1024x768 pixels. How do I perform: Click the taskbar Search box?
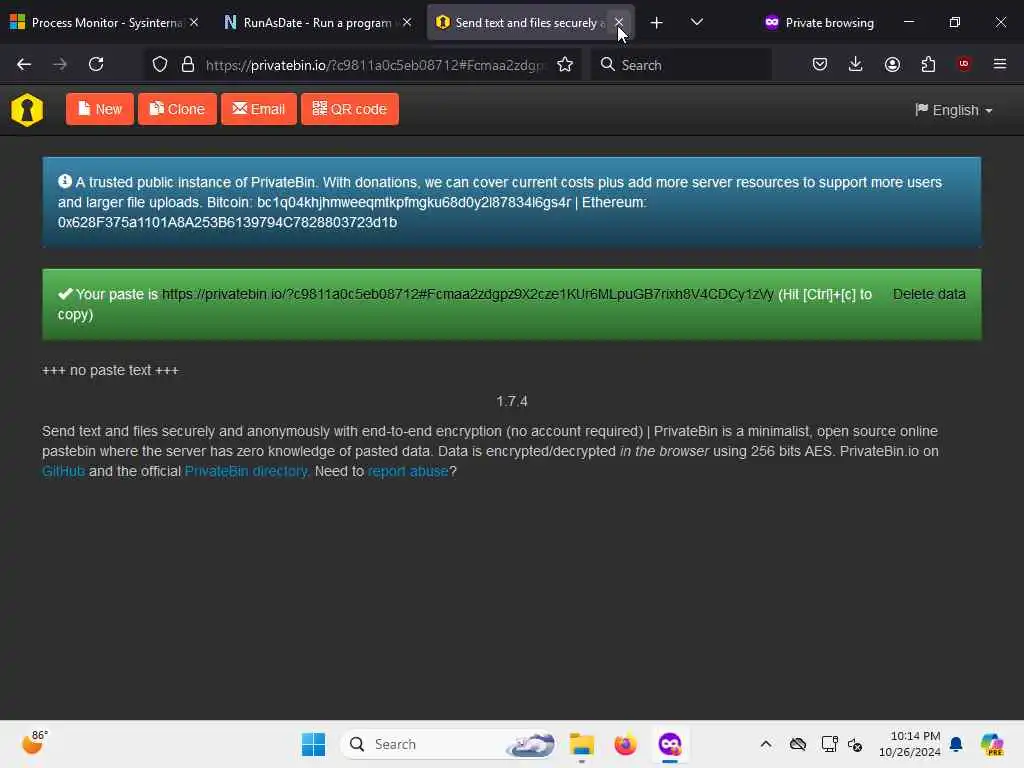pyautogui.click(x=448, y=744)
